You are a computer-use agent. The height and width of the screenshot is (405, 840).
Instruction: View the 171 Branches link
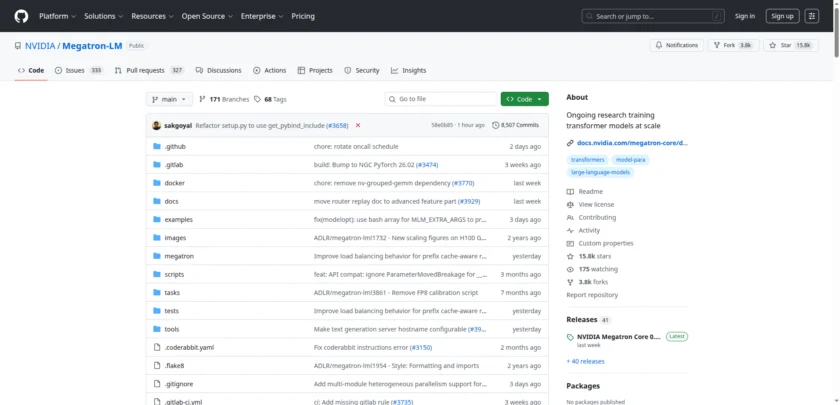click(224, 99)
